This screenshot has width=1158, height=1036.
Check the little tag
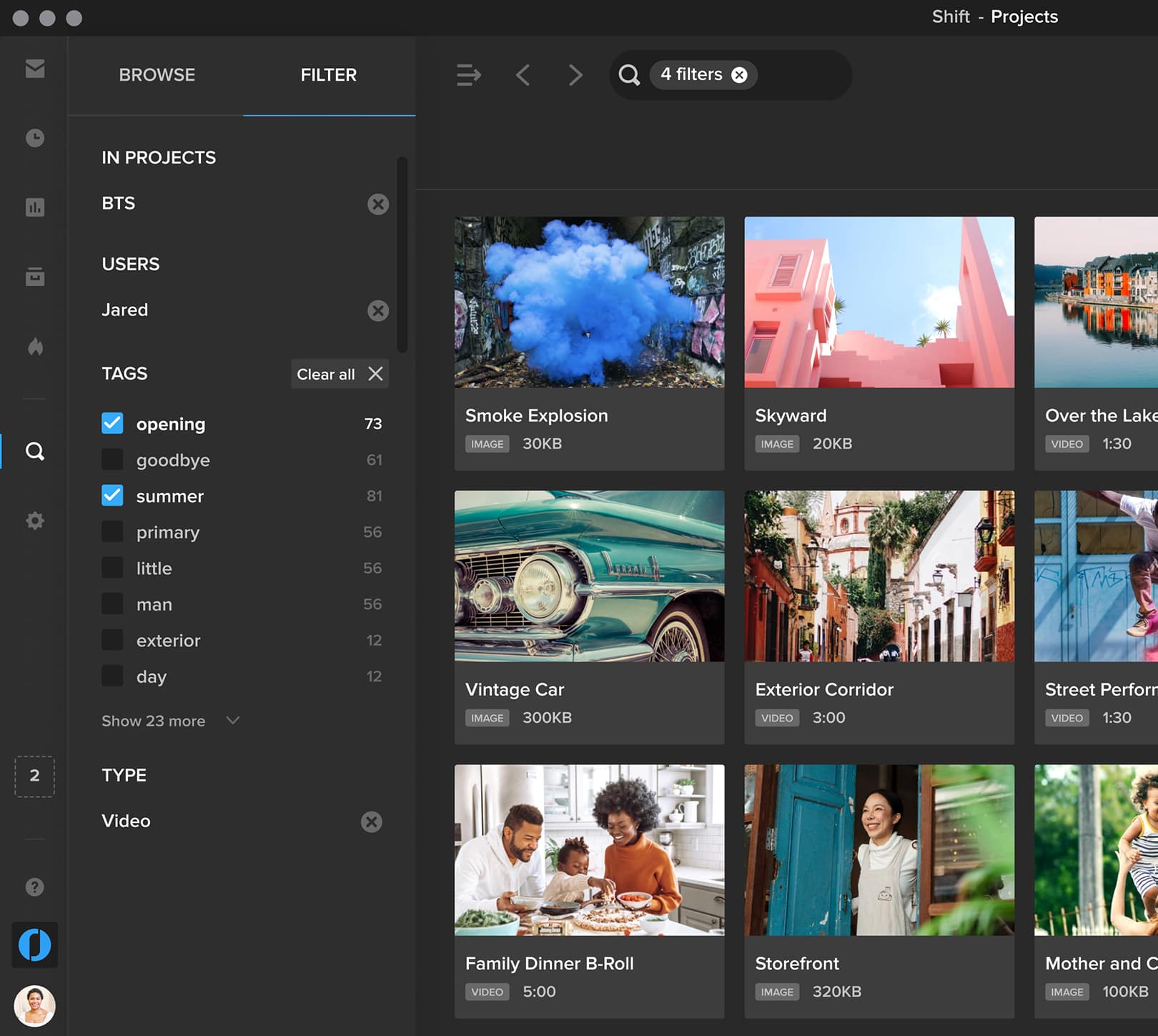pyautogui.click(x=112, y=568)
